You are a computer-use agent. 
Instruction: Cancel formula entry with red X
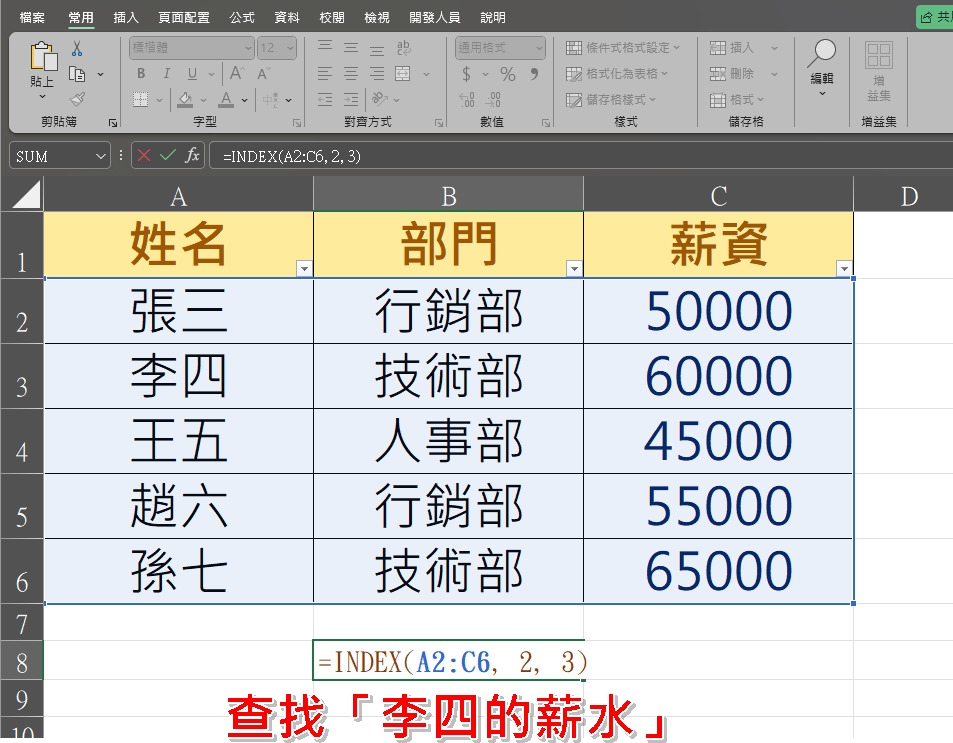(145, 156)
